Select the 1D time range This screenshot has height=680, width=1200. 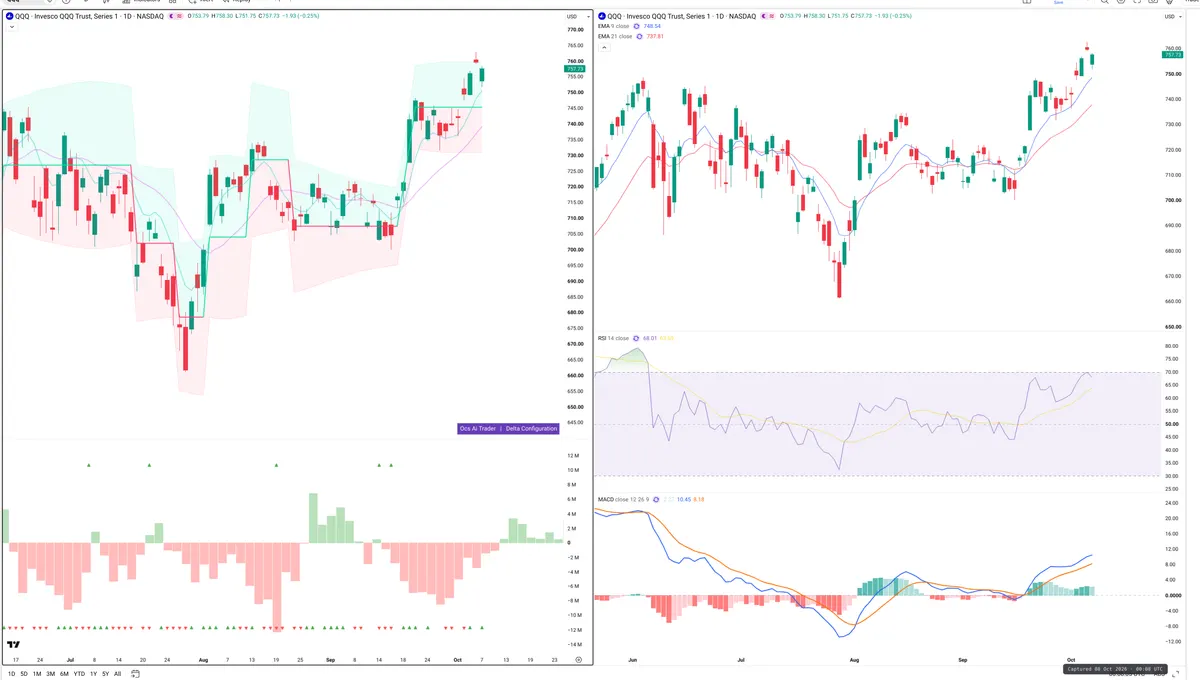(x=11, y=674)
